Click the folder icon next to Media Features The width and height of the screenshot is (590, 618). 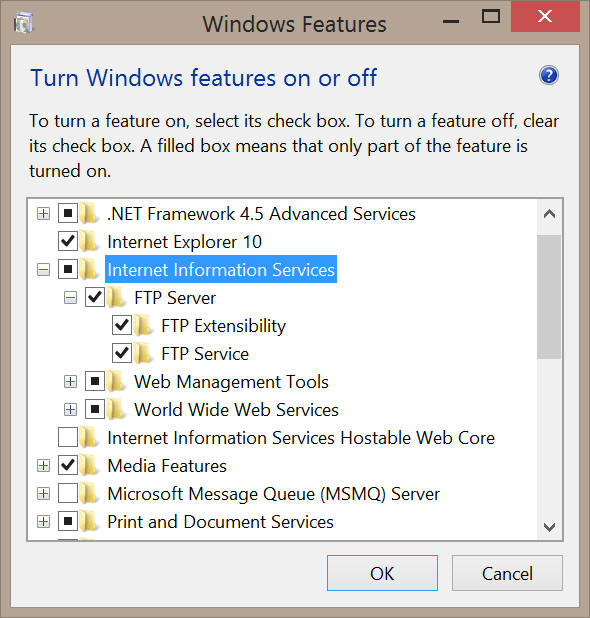[89, 465]
